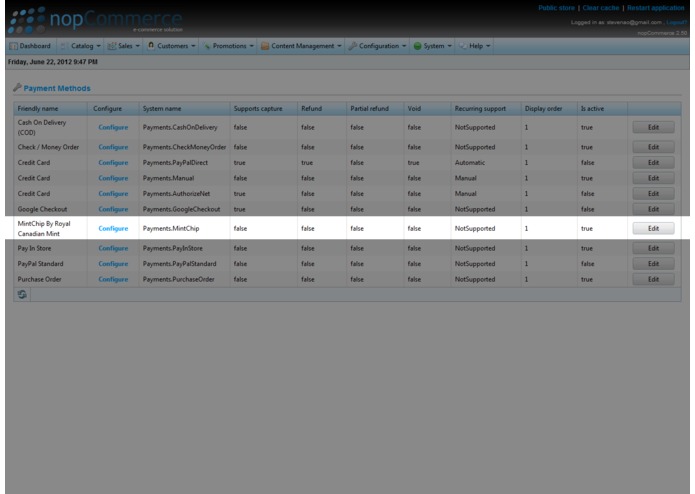Image resolution: width=695 pixels, height=494 pixels.
Task: Edit the Cash On Delivery row
Action: click(653, 127)
